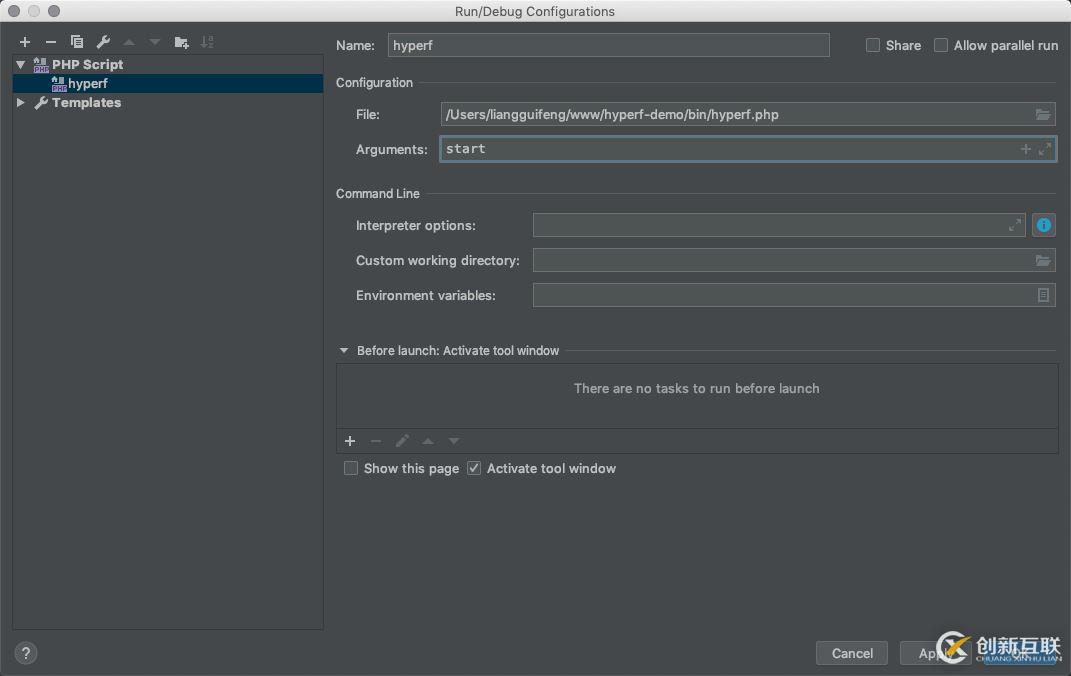Image resolution: width=1071 pixels, height=676 pixels.
Task: Collapse the Before launch section
Action: tap(344, 351)
